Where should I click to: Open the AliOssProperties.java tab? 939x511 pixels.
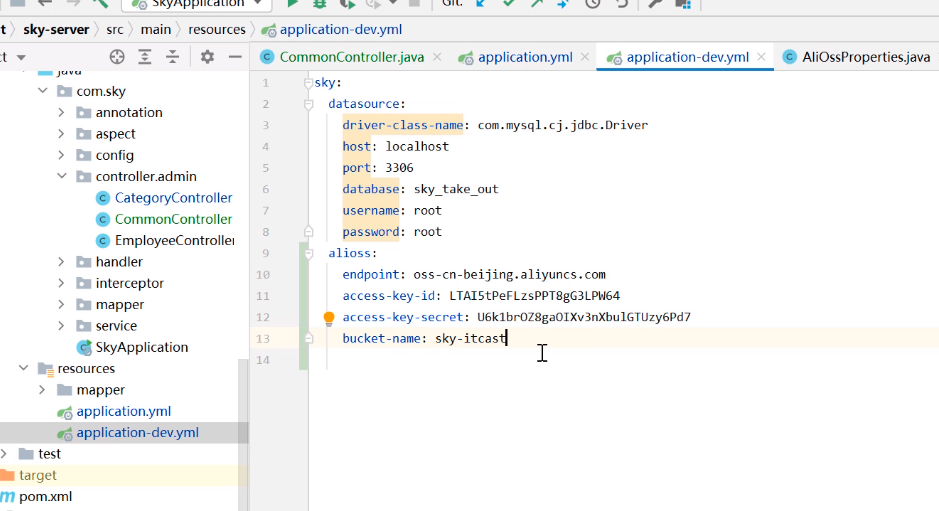pos(866,57)
